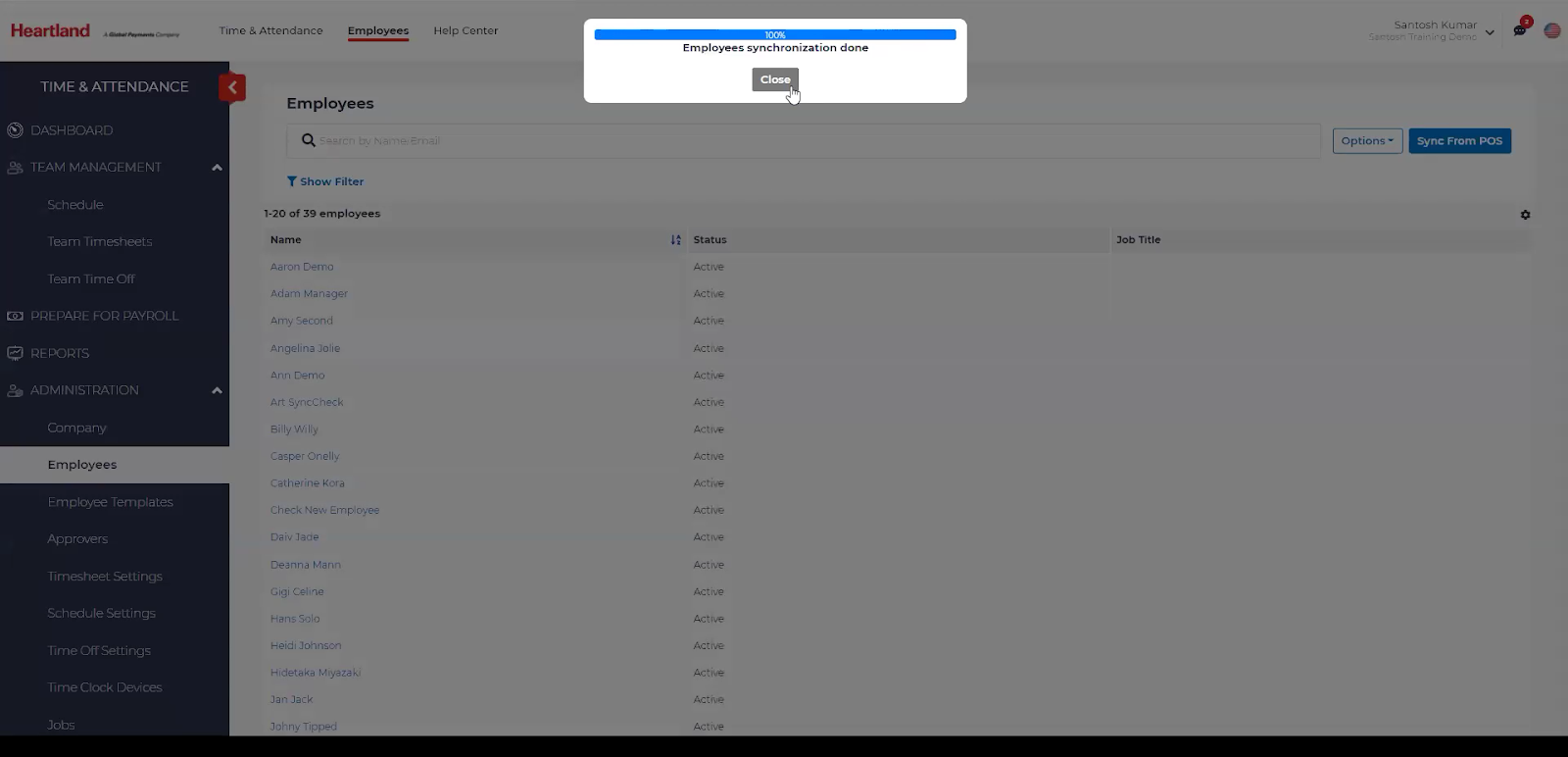Image resolution: width=1568 pixels, height=757 pixels.
Task: Click the 100% sync progress bar
Action: pos(774,34)
